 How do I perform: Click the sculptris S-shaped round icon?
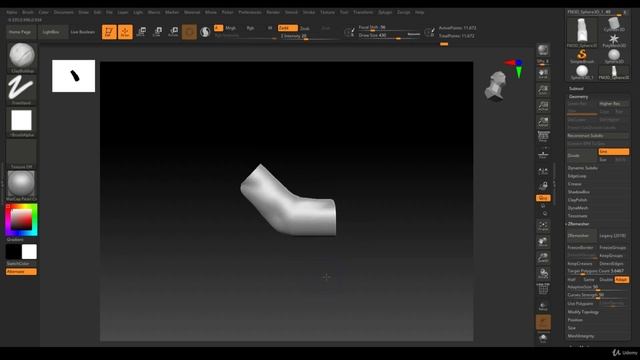click(x=205, y=32)
